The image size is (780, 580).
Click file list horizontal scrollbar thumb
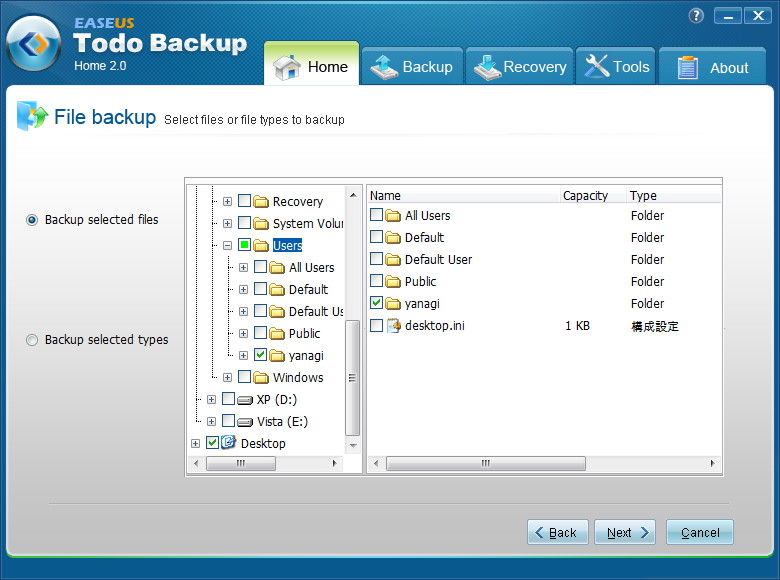click(486, 464)
